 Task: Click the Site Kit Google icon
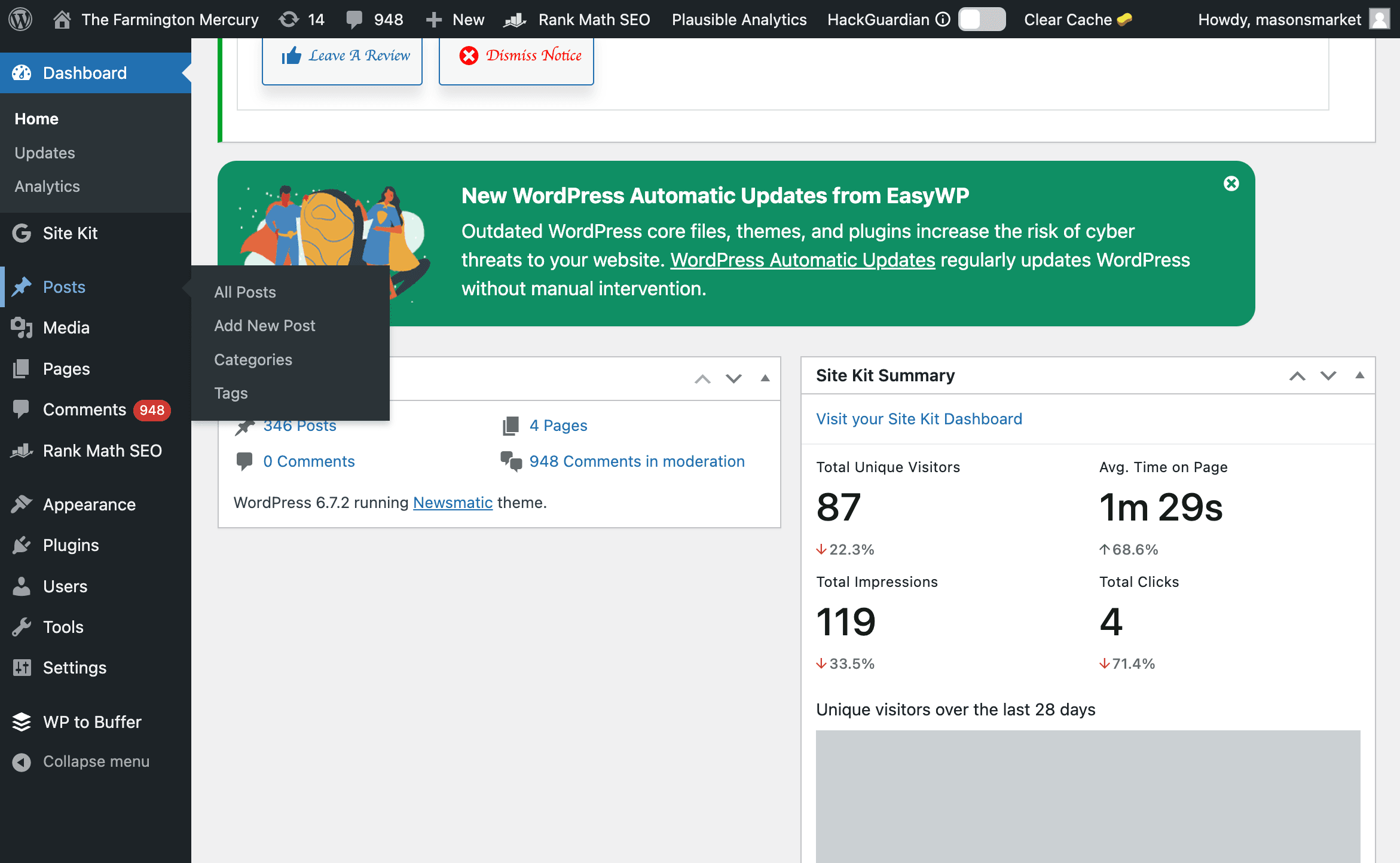(22, 233)
